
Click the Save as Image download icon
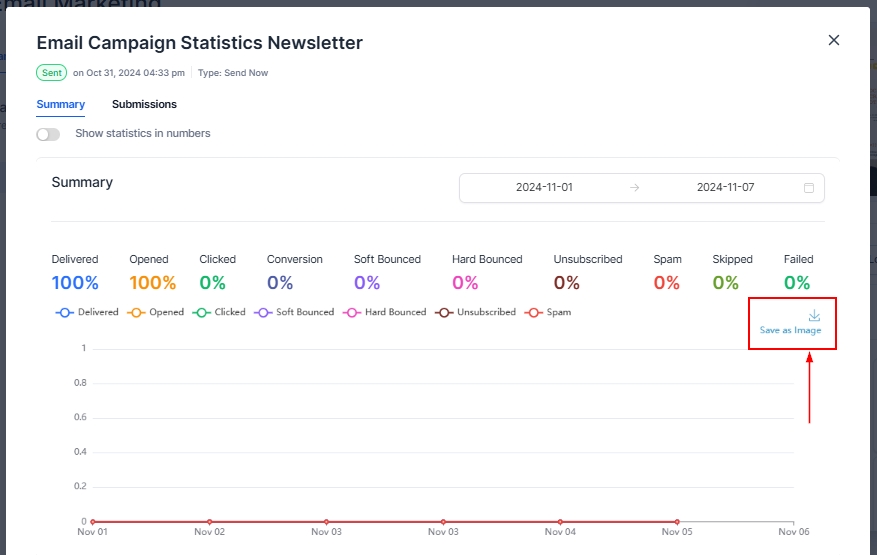(x=814, y=315)
